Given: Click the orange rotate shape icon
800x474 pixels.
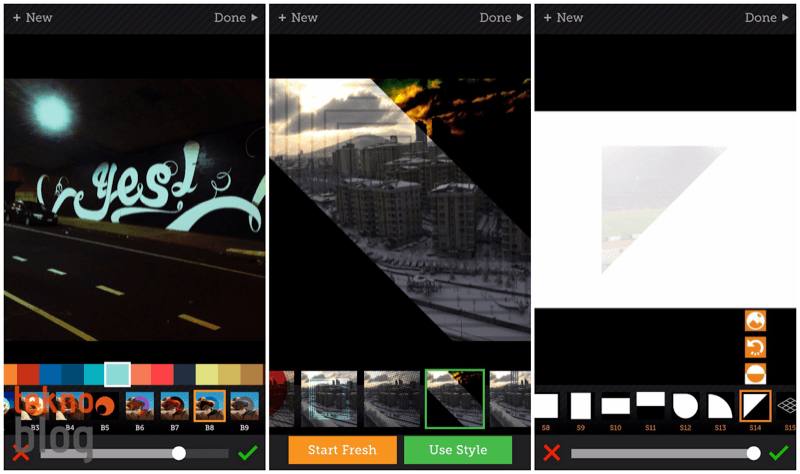Looking at the screenshot, I should point(756,347).
